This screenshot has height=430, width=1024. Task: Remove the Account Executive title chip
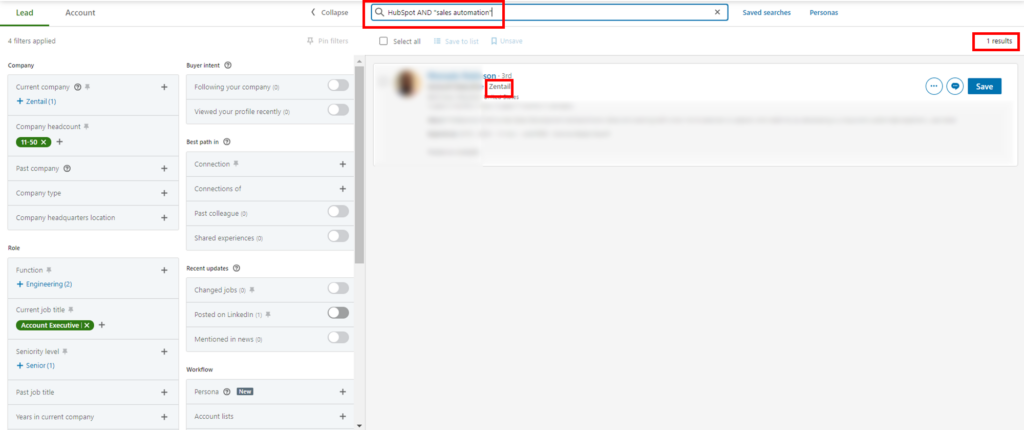click(x=87, y=325)
